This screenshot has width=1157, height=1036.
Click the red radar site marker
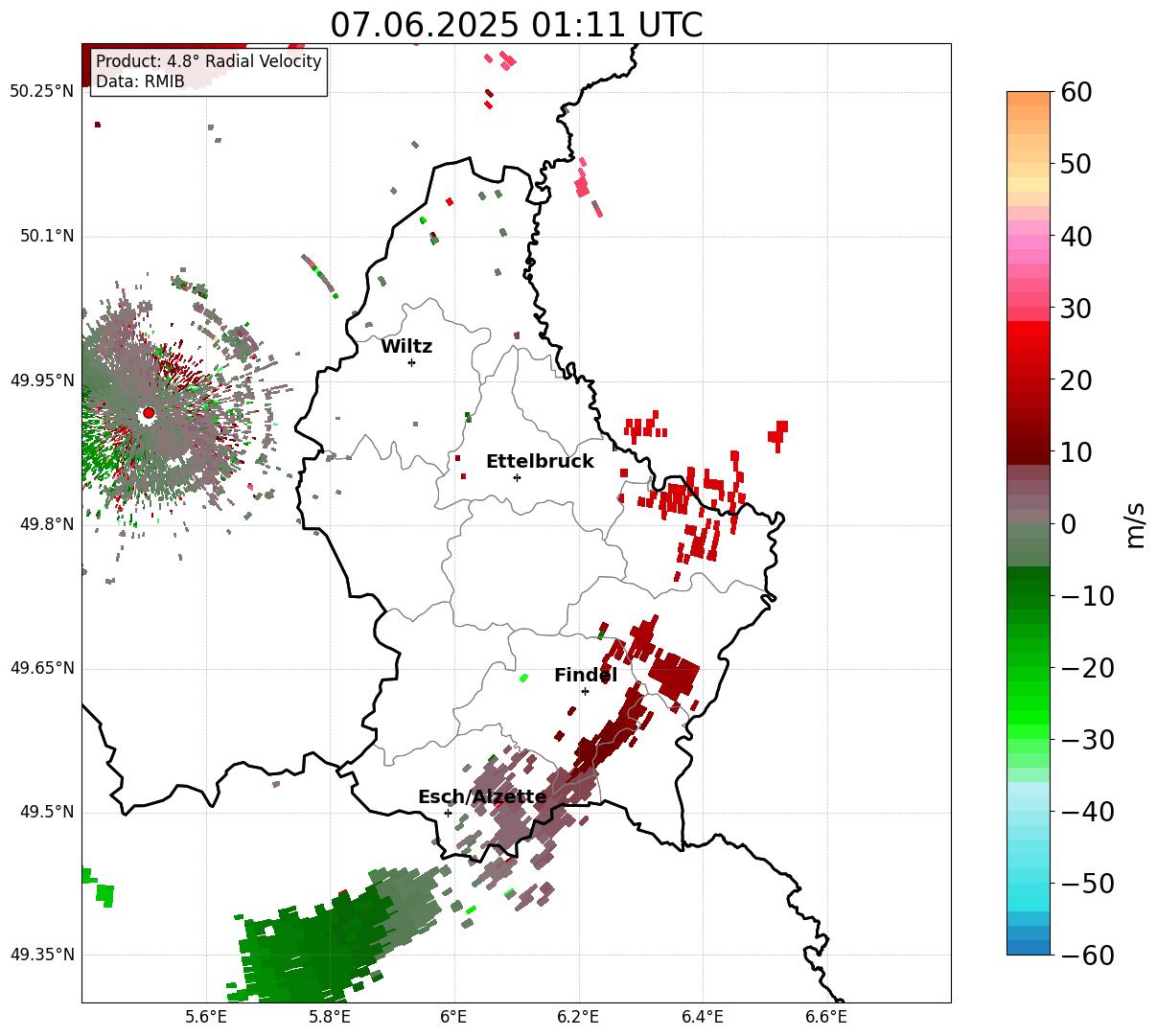click(148, 413)
